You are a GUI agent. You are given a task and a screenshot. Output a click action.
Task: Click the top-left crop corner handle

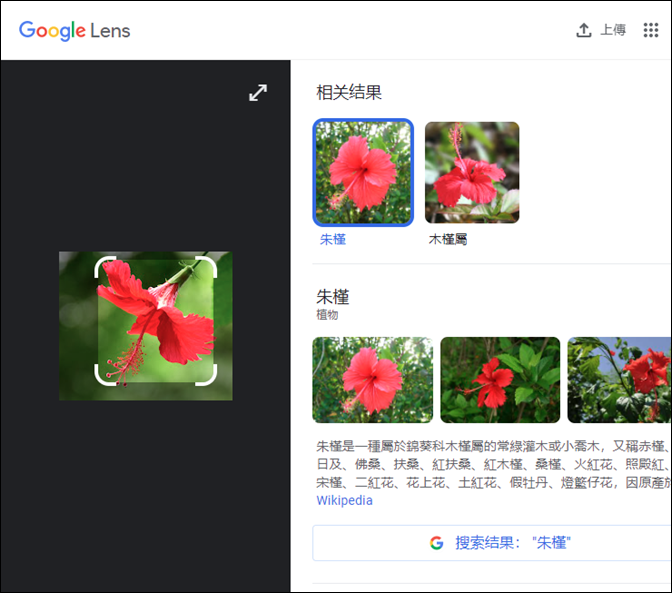click(104, 266)
